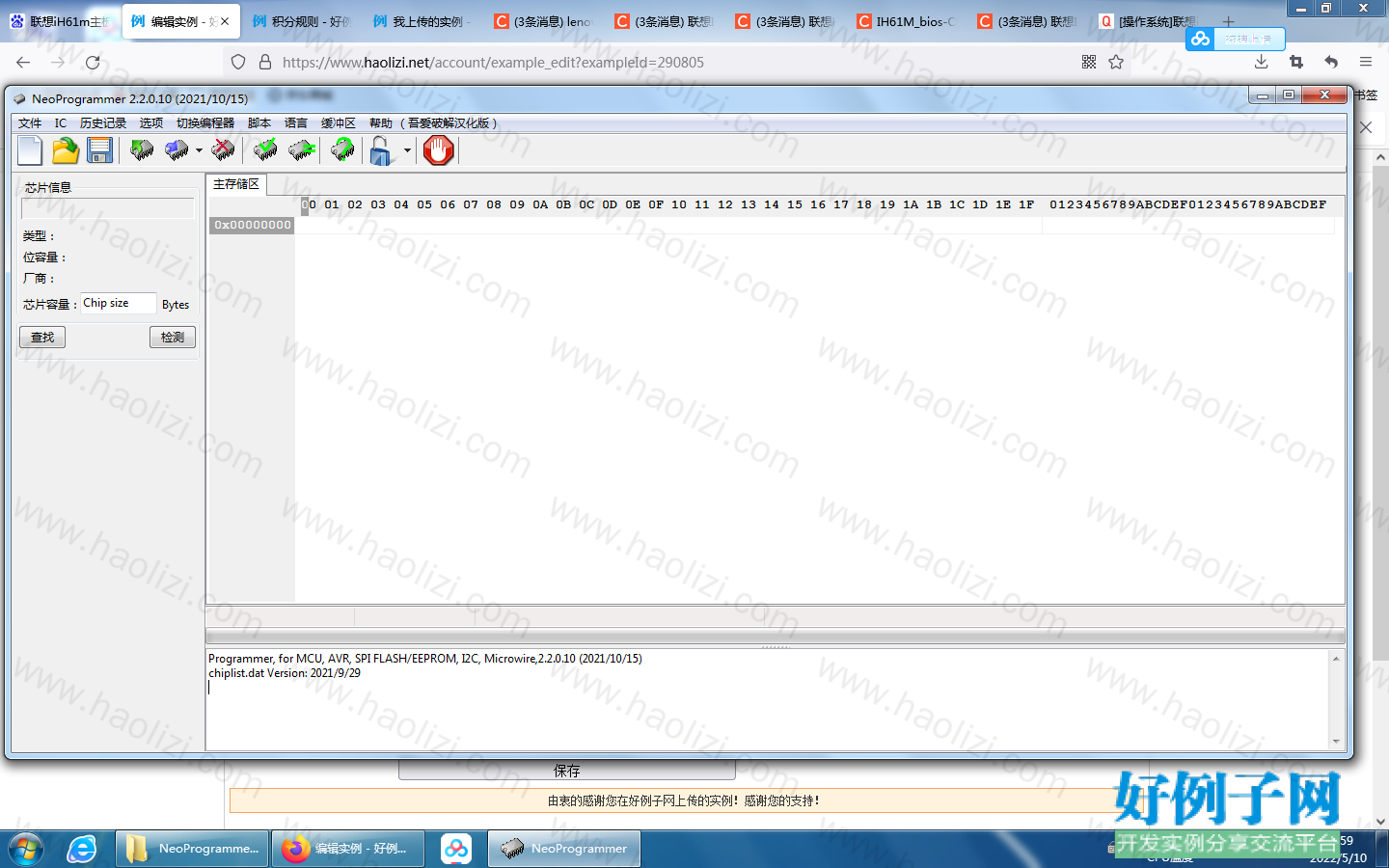The image size is (1389, 868).
Task: Open the 缓冲区 menu
Action: pos(339,123)
